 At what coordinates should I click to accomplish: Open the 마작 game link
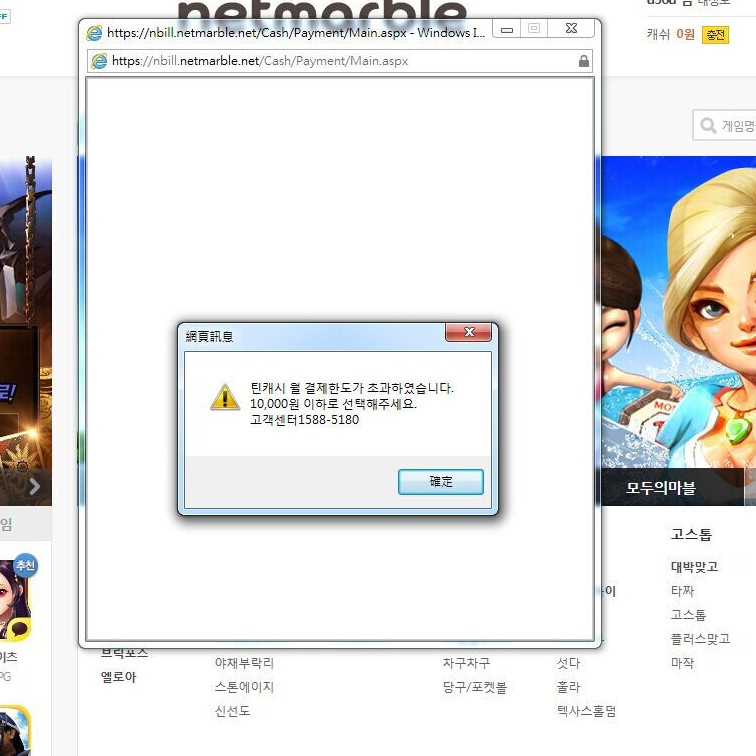click(682, 663)
